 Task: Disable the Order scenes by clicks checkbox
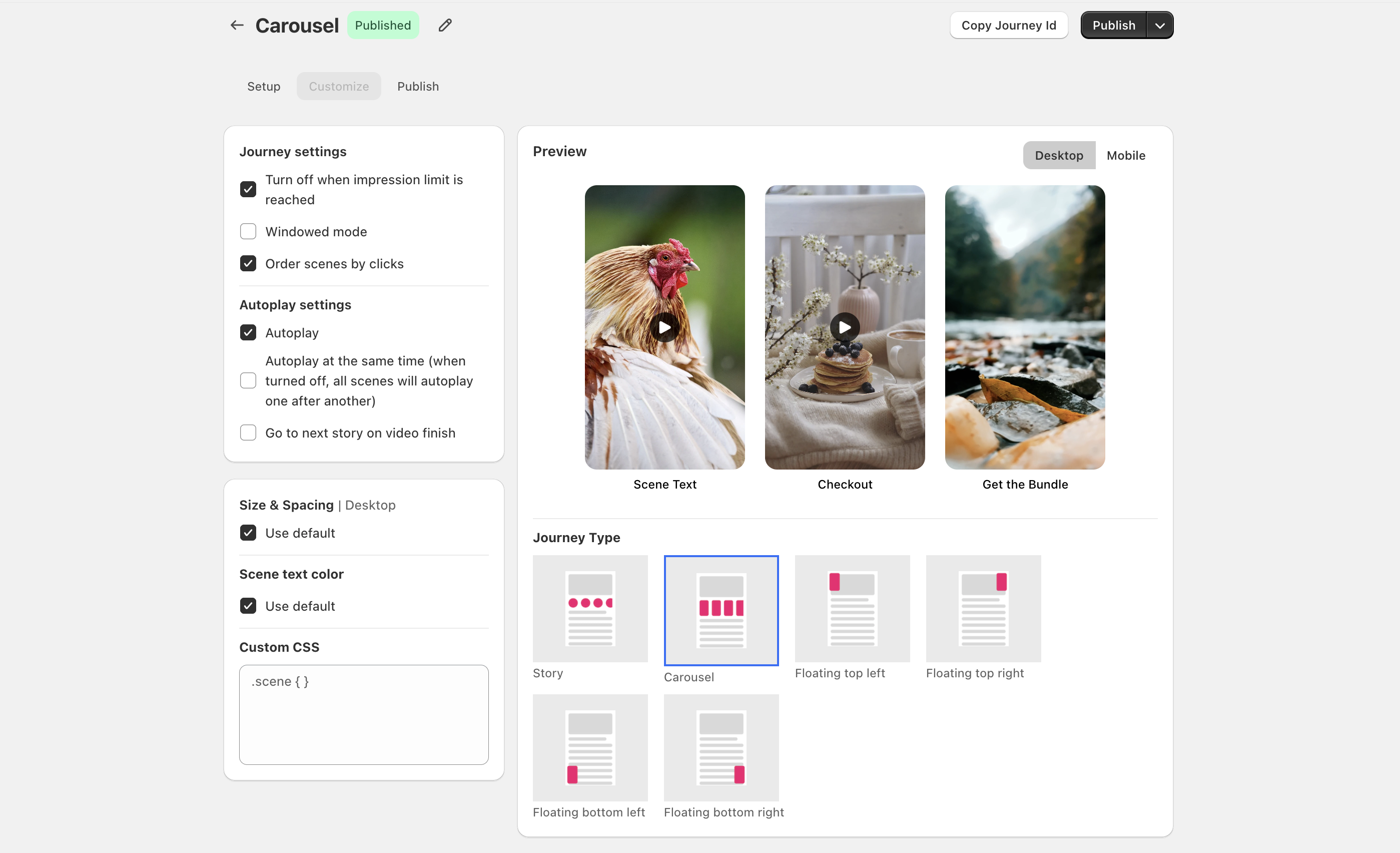(x=248, y=263)
